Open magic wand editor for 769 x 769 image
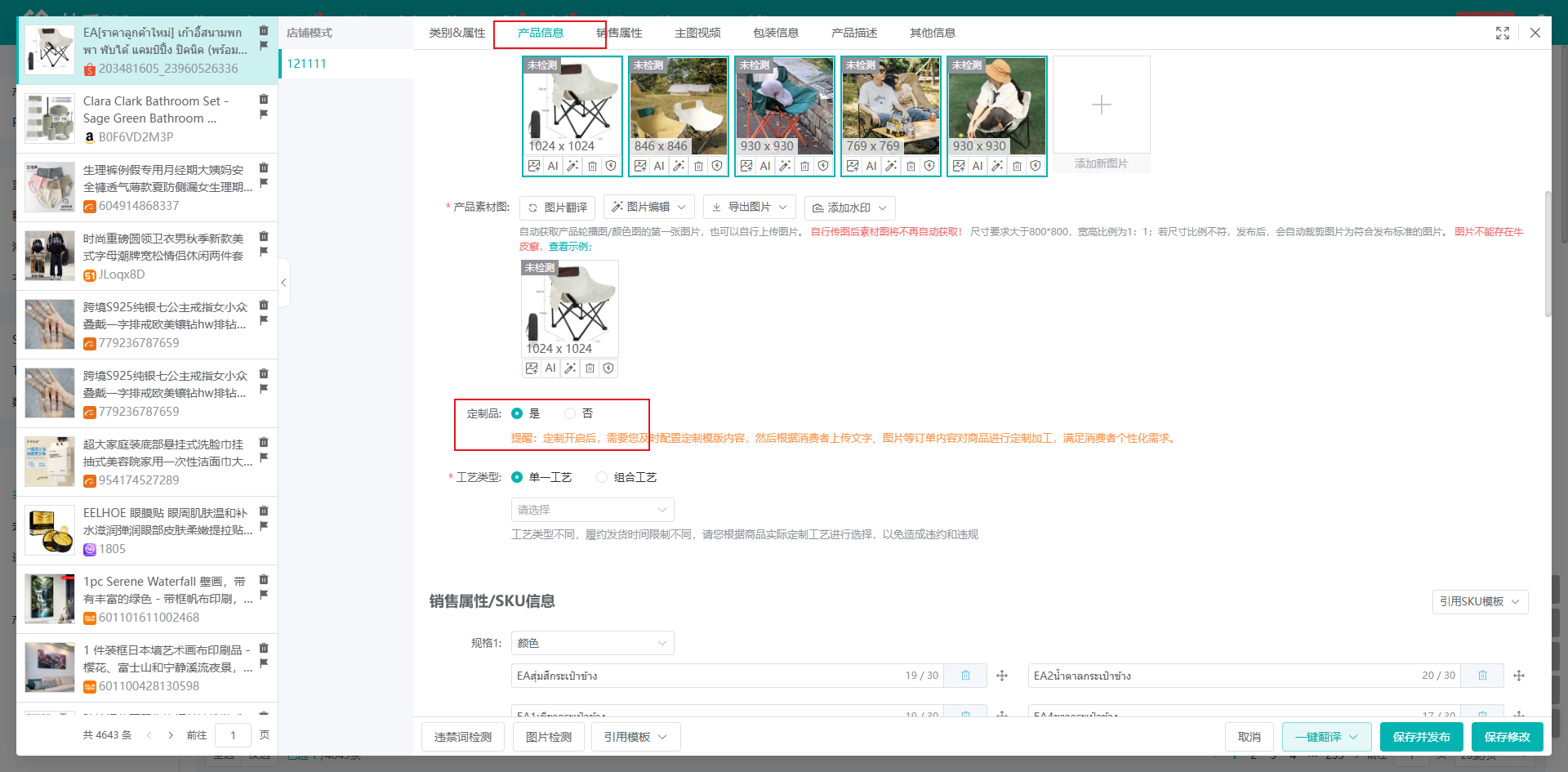 (891, 166)
